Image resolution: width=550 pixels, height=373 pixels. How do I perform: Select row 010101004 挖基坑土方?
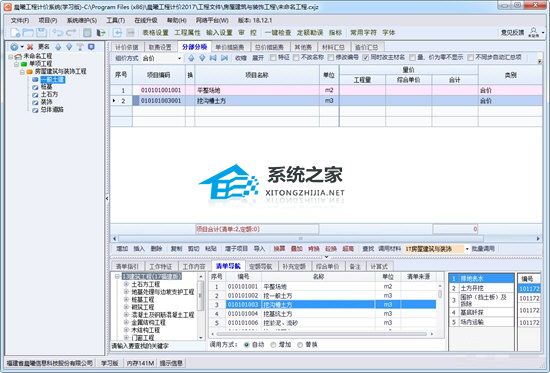[323, 314]
